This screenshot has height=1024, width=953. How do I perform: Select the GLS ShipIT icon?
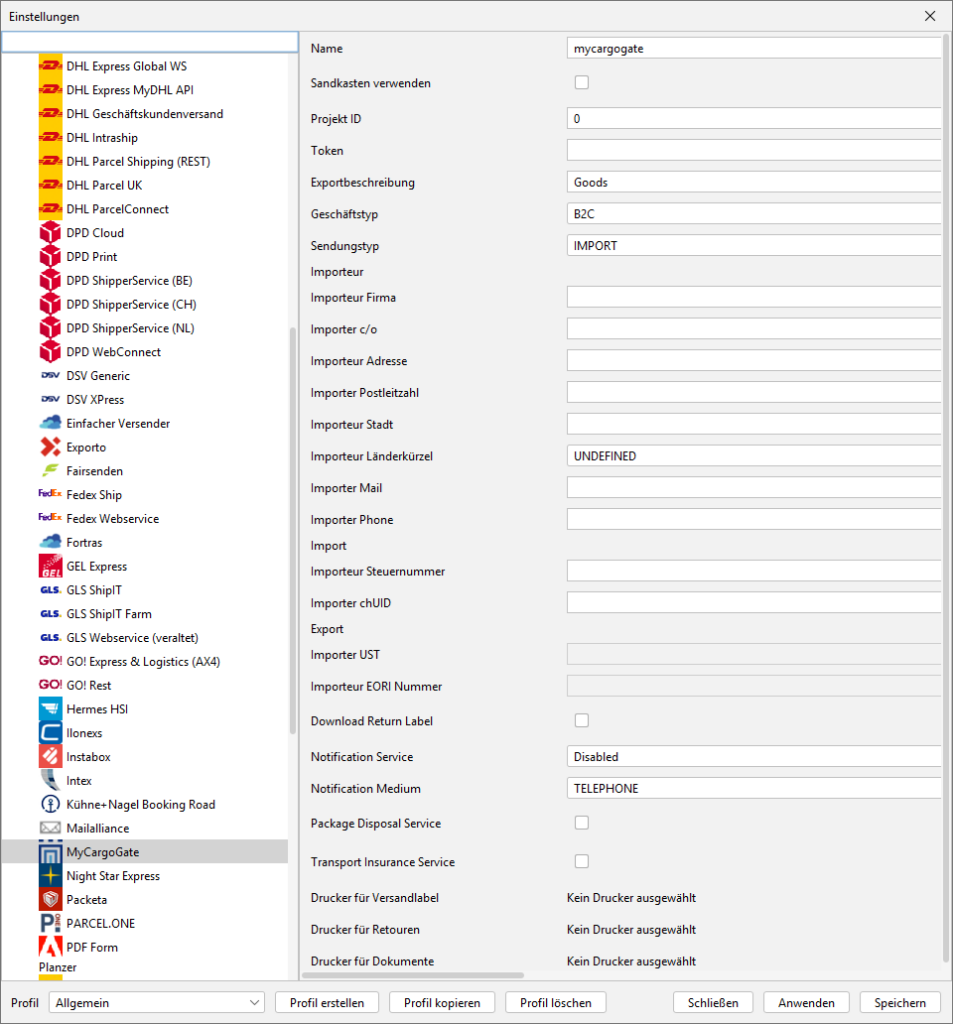pyautogui.click(x=50, y=590)
